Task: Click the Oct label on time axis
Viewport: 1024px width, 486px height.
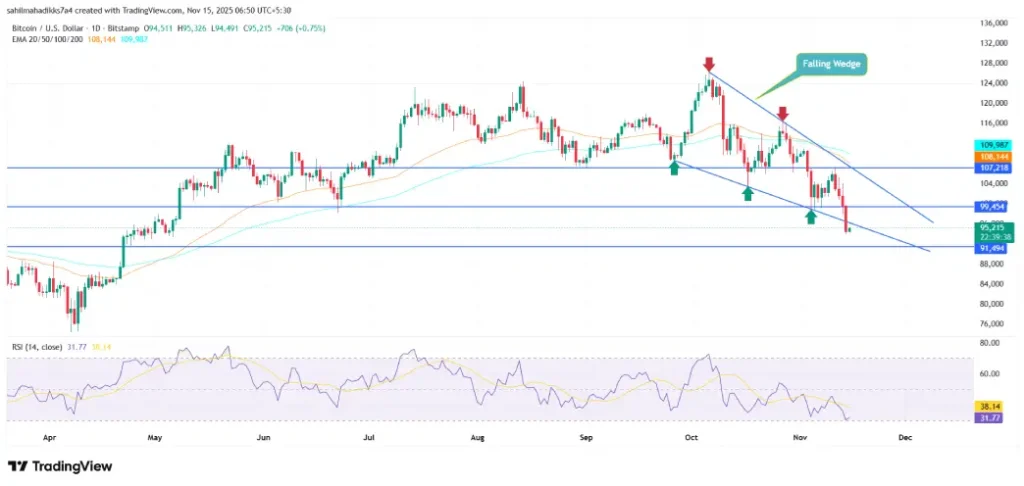Action: [x=692, y=437]
